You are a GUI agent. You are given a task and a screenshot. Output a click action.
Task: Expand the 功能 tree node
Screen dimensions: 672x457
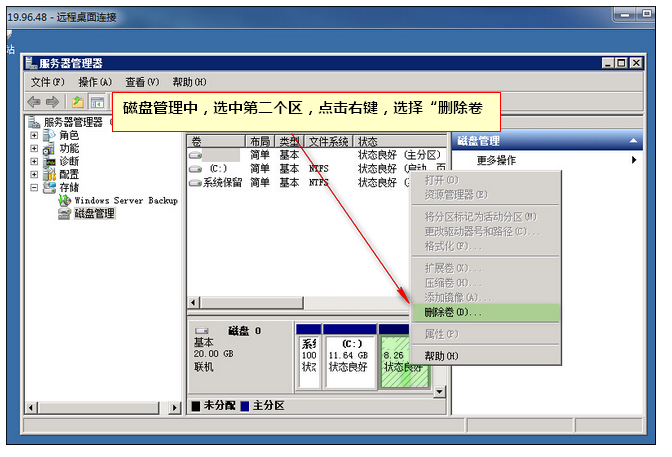click(35, 148)
